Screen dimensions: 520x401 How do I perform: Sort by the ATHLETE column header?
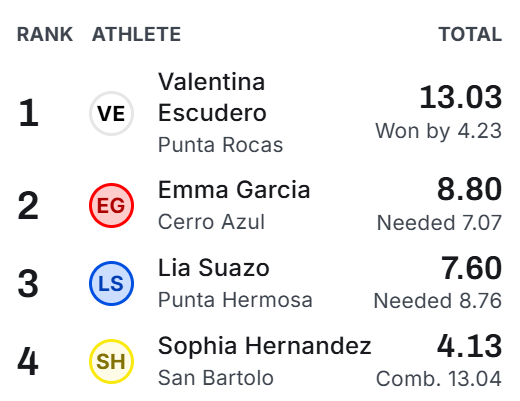pyautogui.click(x=137, y=34)
